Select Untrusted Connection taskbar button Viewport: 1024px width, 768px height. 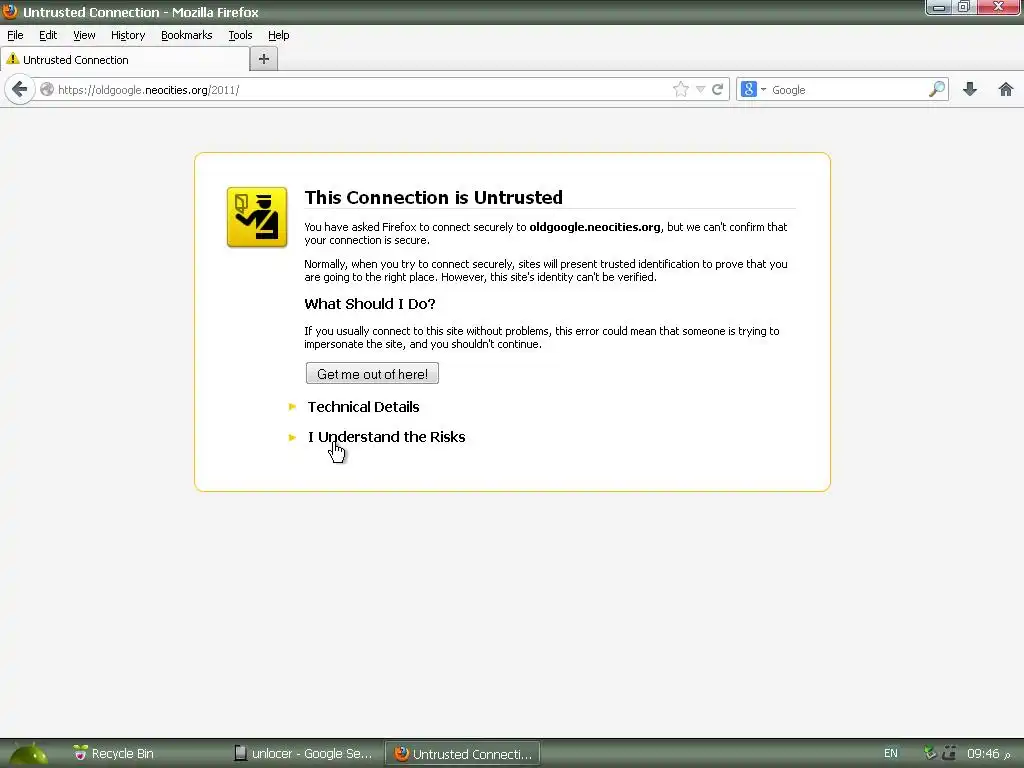(462, 754)
